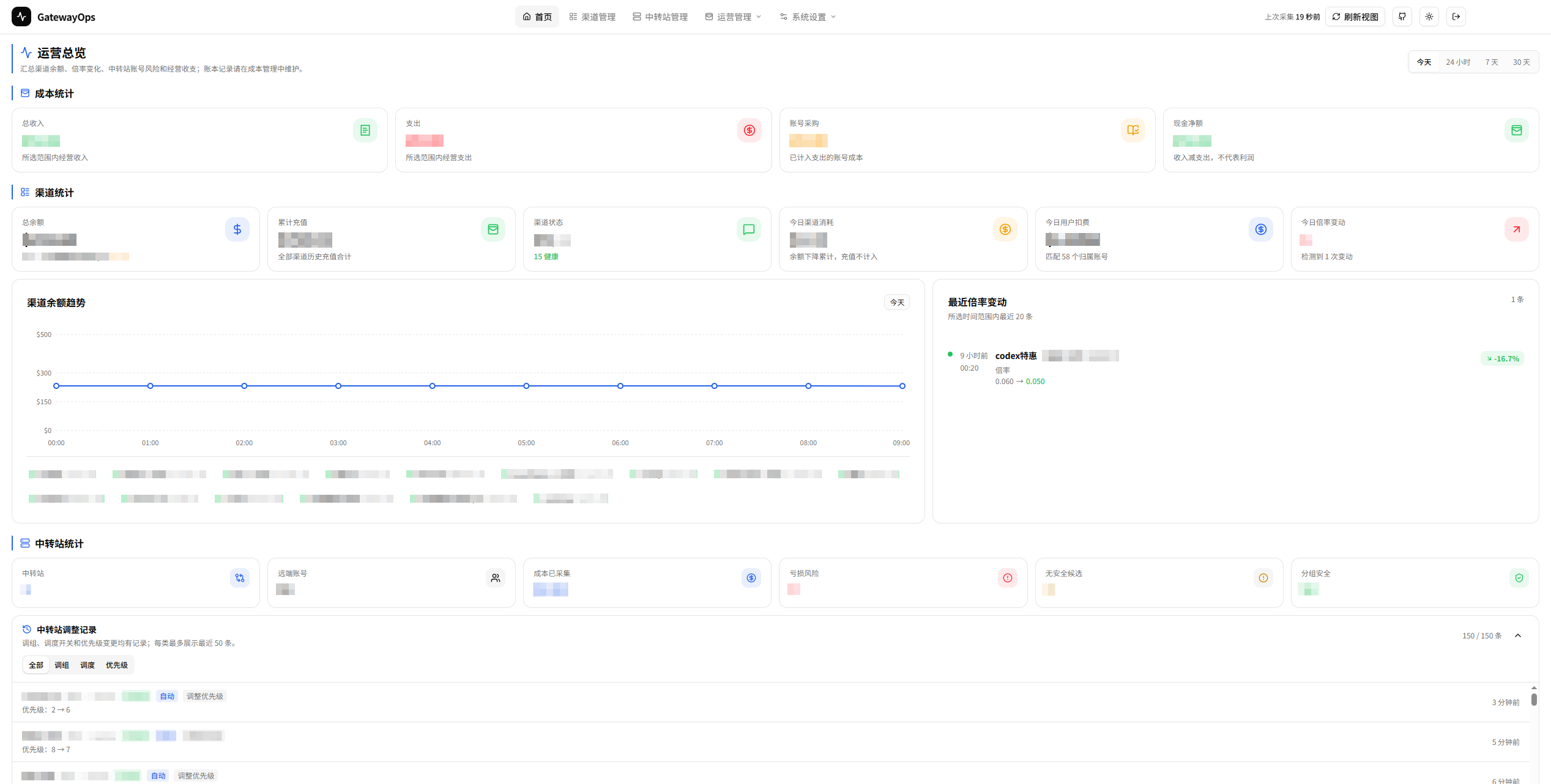
Task: Open the 运营管理 dropdown menu
Action: click(733, 17)
